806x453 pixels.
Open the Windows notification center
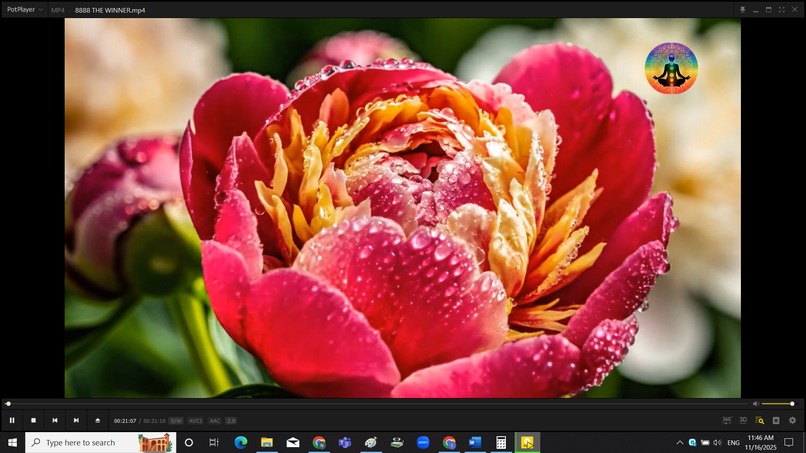[789, 443]
